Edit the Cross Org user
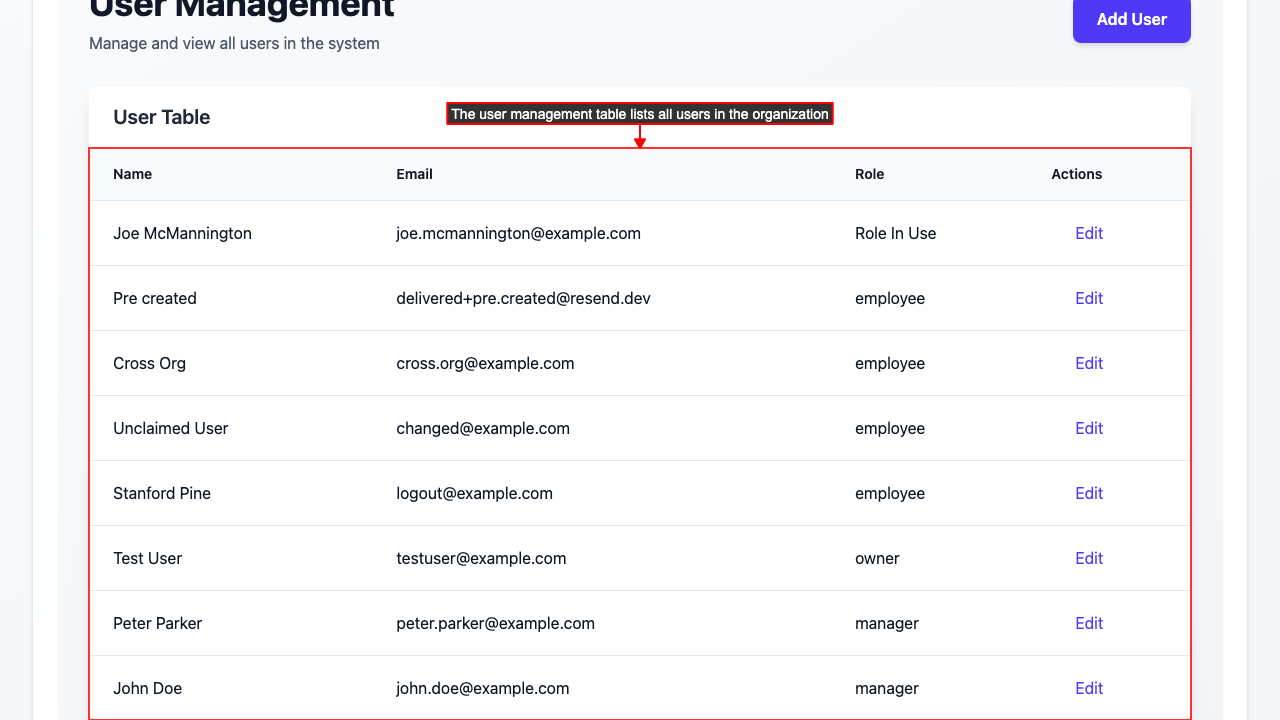 coord(1089,363)
